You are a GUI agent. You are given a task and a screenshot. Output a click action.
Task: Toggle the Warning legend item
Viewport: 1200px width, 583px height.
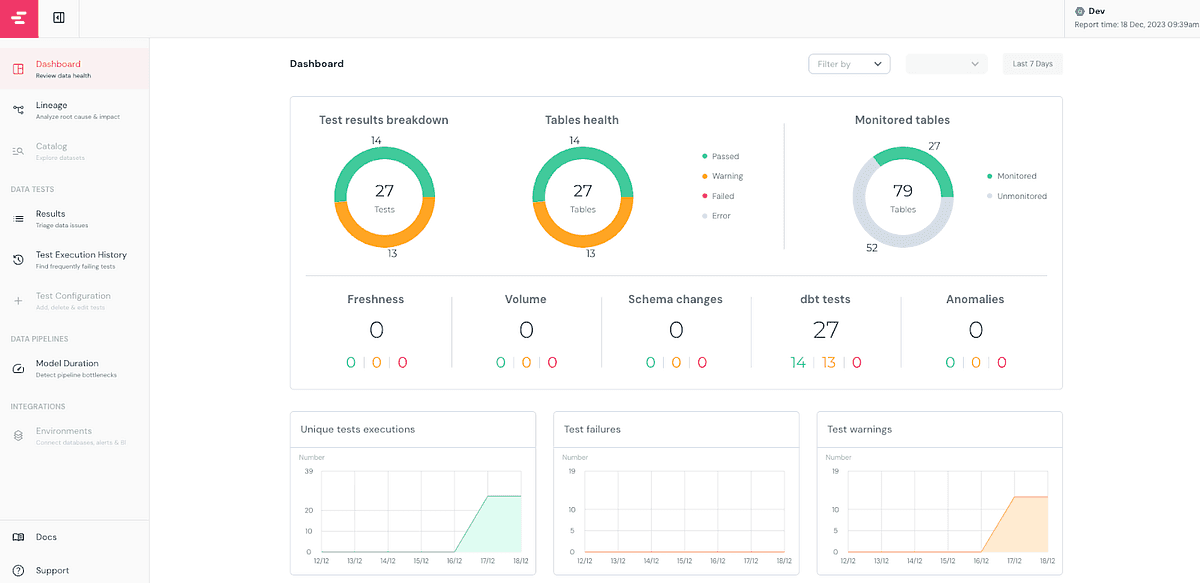click(723, 176)
